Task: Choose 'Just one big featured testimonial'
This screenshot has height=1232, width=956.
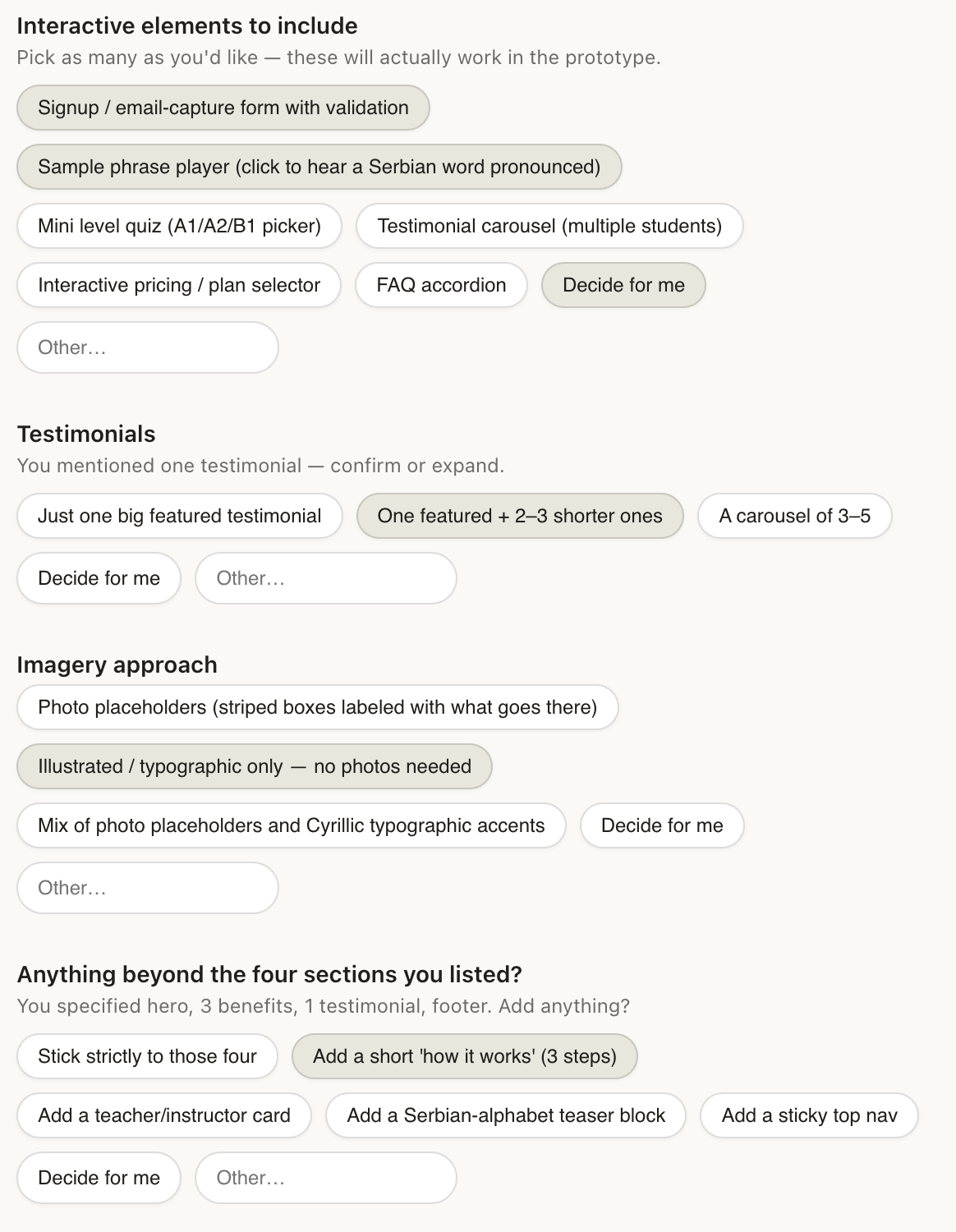Action: pyautogui.click(x=179, y=516)
